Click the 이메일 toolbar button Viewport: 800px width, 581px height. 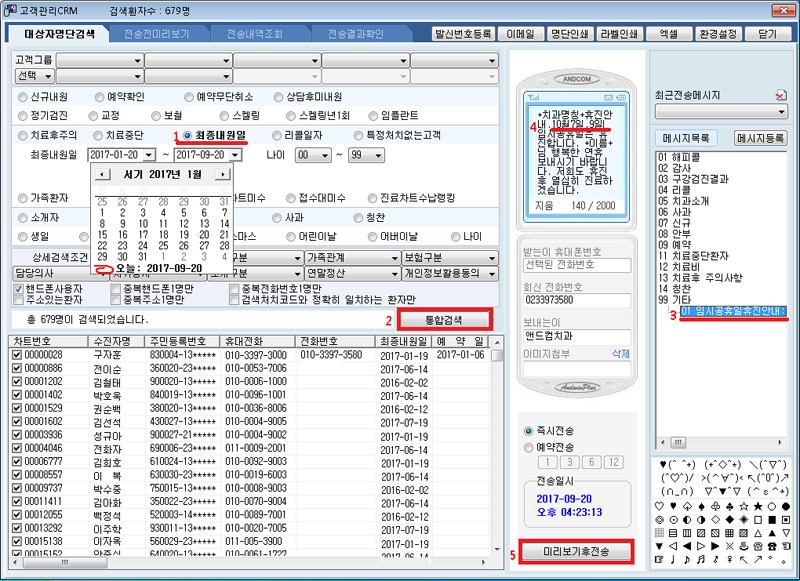pos(521,33)
